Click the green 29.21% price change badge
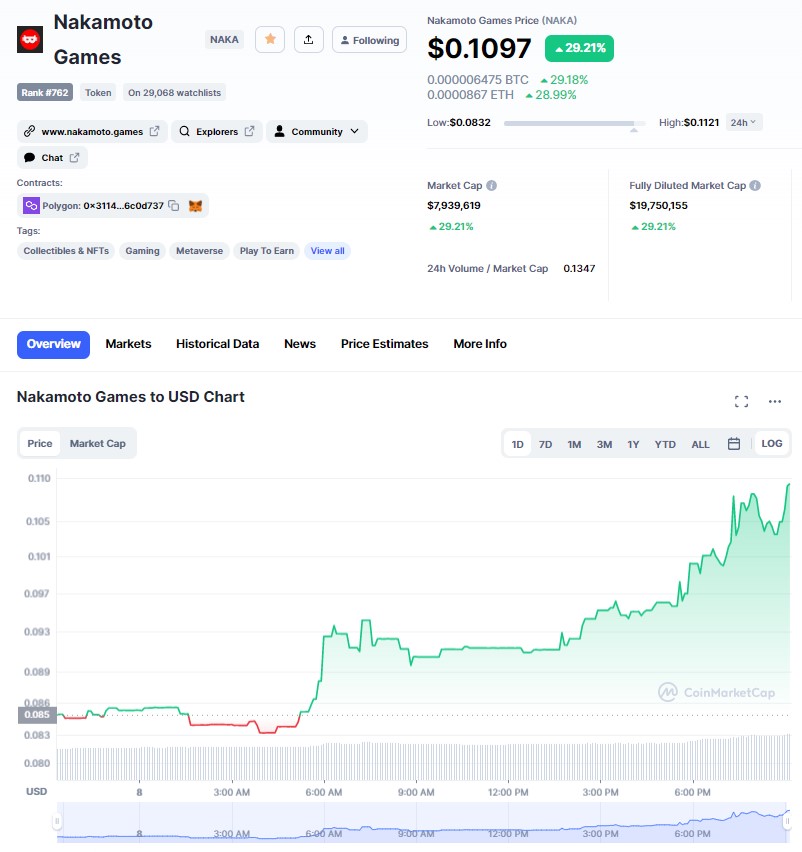The width and height of the screenshot is (802, 852). click(579, 48)
